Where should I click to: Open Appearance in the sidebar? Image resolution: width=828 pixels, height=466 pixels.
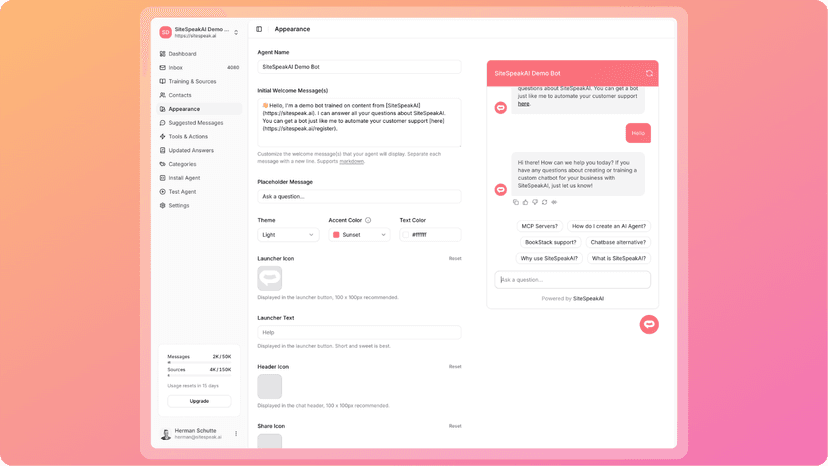pyautogui.click(x=200, y=109)
